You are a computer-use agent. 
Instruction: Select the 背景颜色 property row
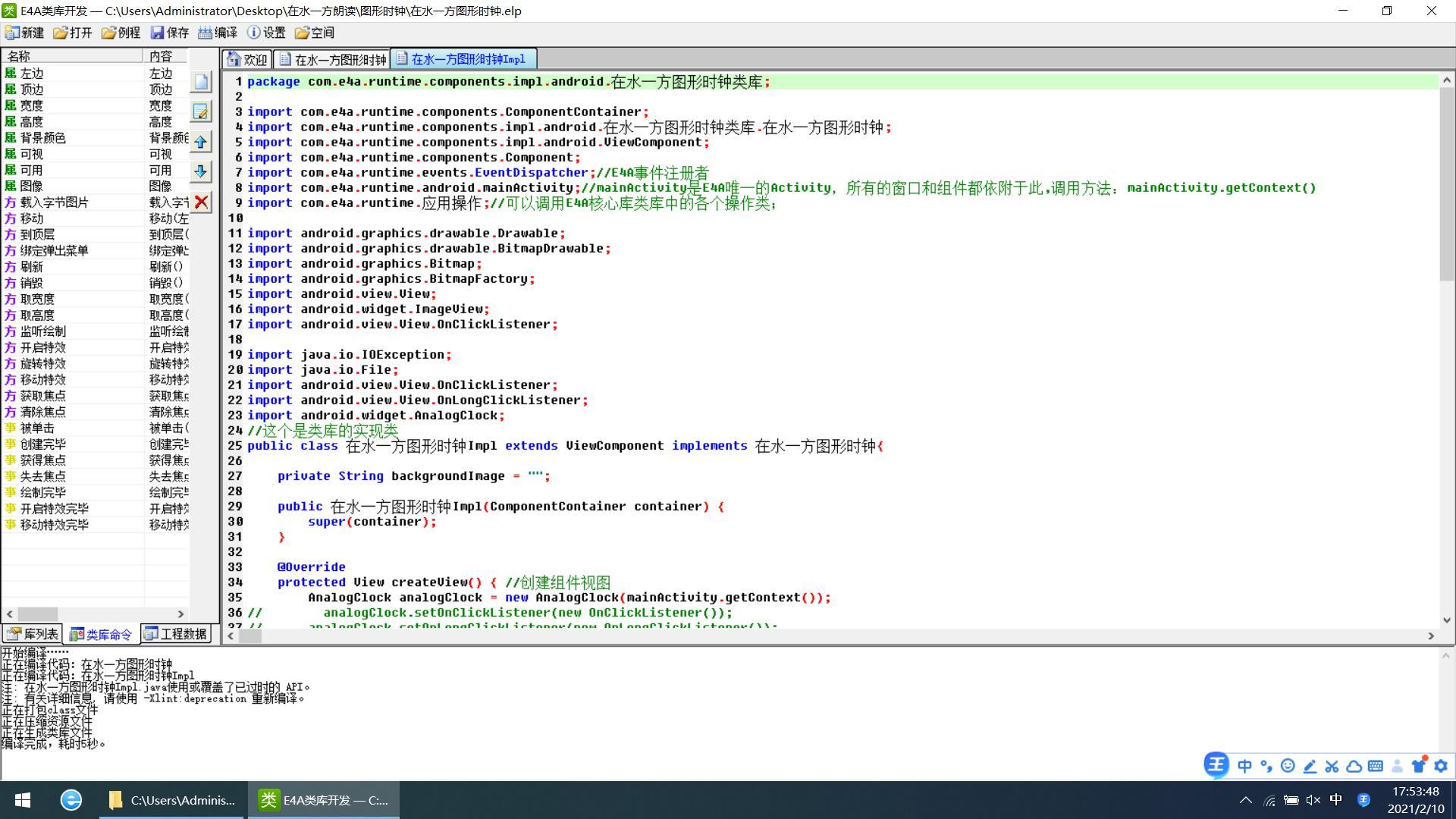click(95, 138)
